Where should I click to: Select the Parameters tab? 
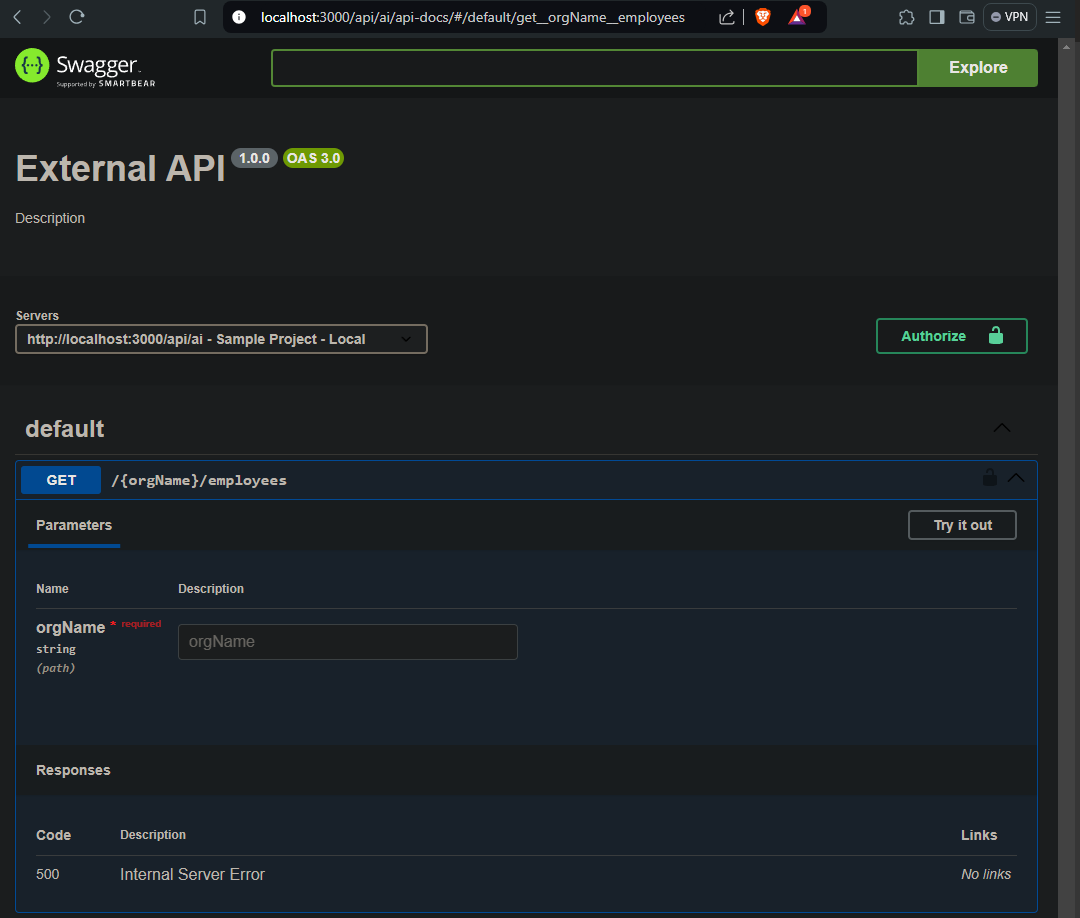74,525
